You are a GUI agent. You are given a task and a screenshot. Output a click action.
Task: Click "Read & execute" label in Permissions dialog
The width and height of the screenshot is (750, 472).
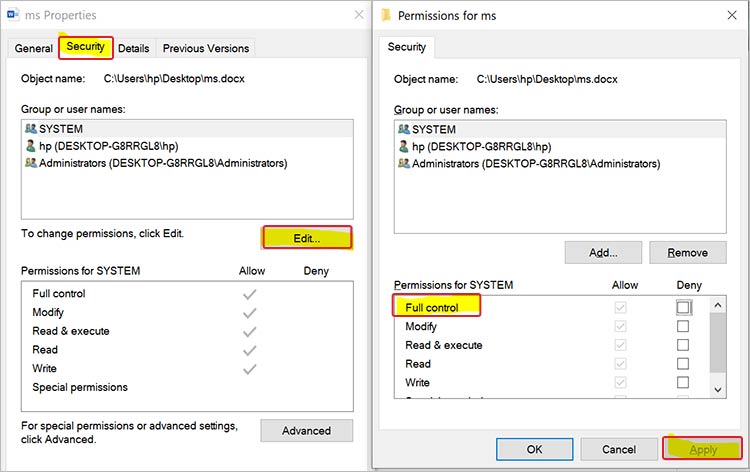(444, 345)
